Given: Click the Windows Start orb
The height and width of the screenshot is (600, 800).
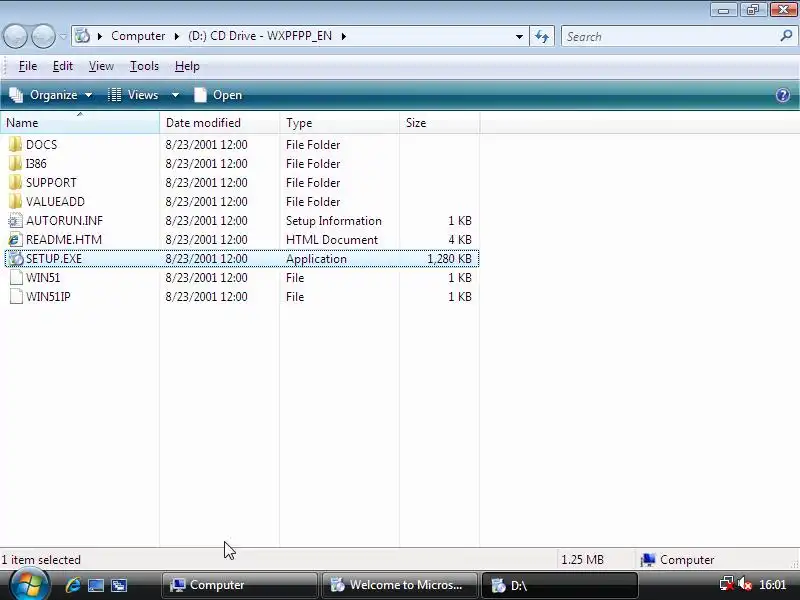Looking at the screenshot, I should 29,585.
